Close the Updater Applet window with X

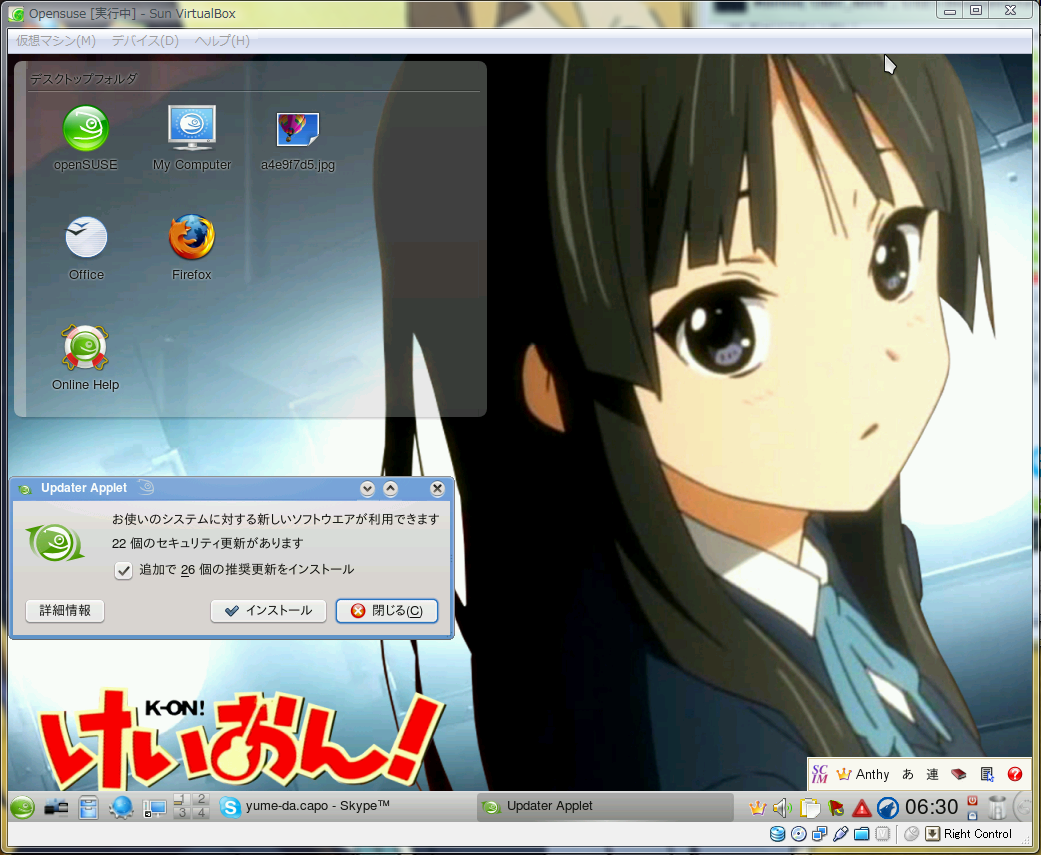pos(437,489)
